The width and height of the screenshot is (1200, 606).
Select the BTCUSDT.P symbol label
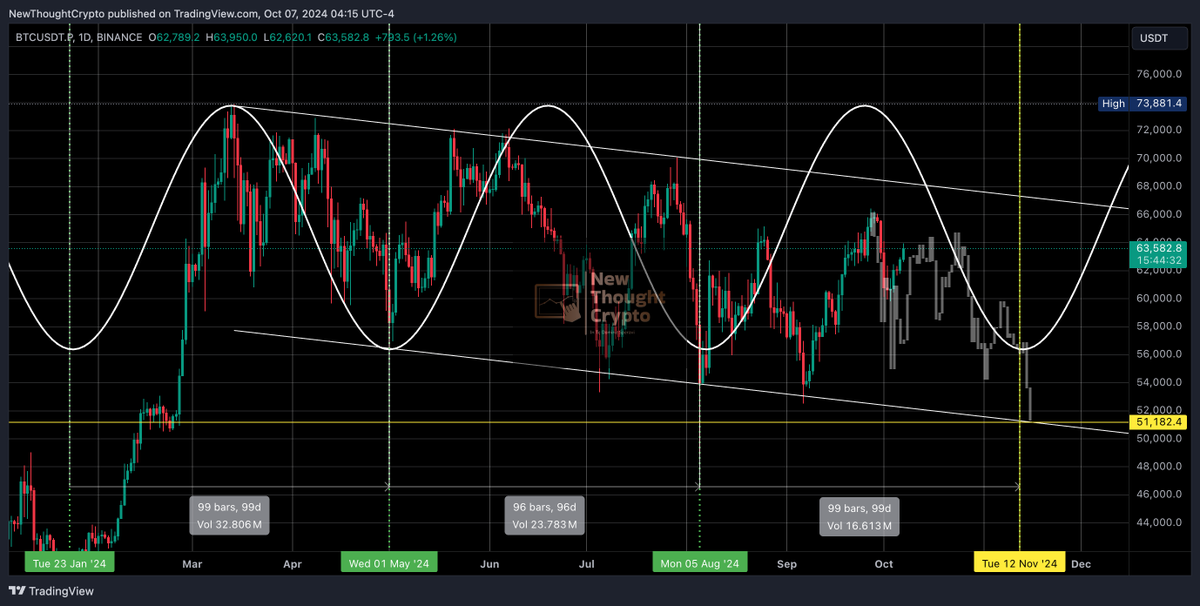[44, 38]
